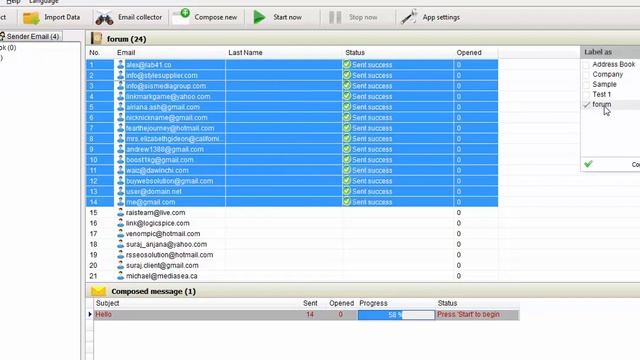Check the Company label checkbox
Screen dimensions: 640x360
586,75
